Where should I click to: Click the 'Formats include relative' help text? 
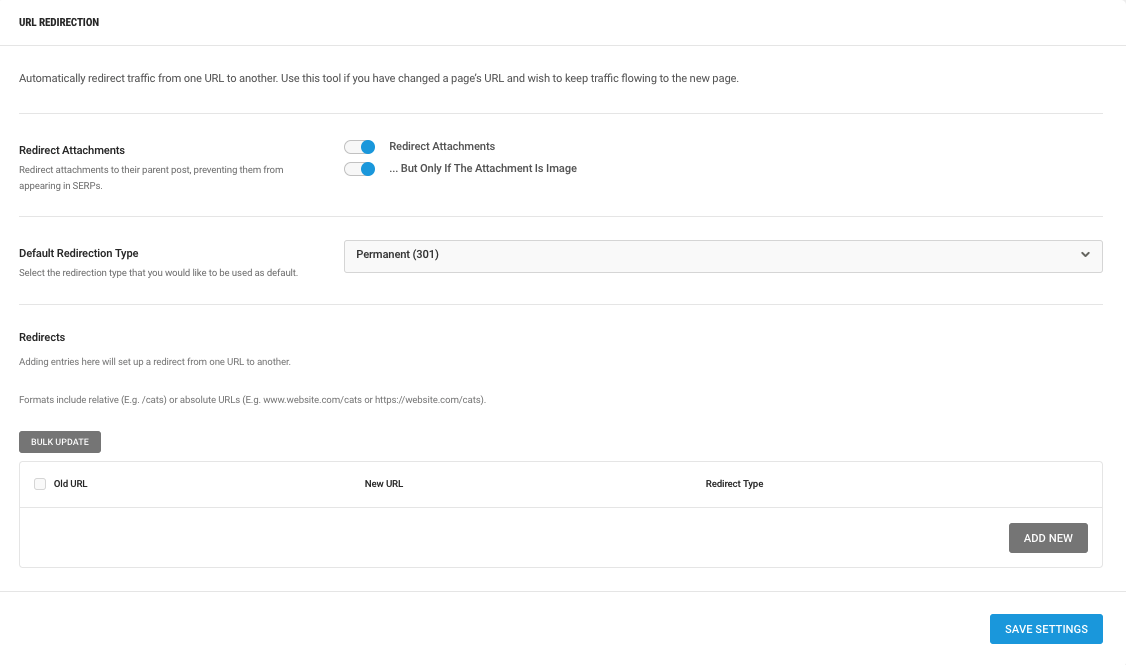tap(252, 399)
